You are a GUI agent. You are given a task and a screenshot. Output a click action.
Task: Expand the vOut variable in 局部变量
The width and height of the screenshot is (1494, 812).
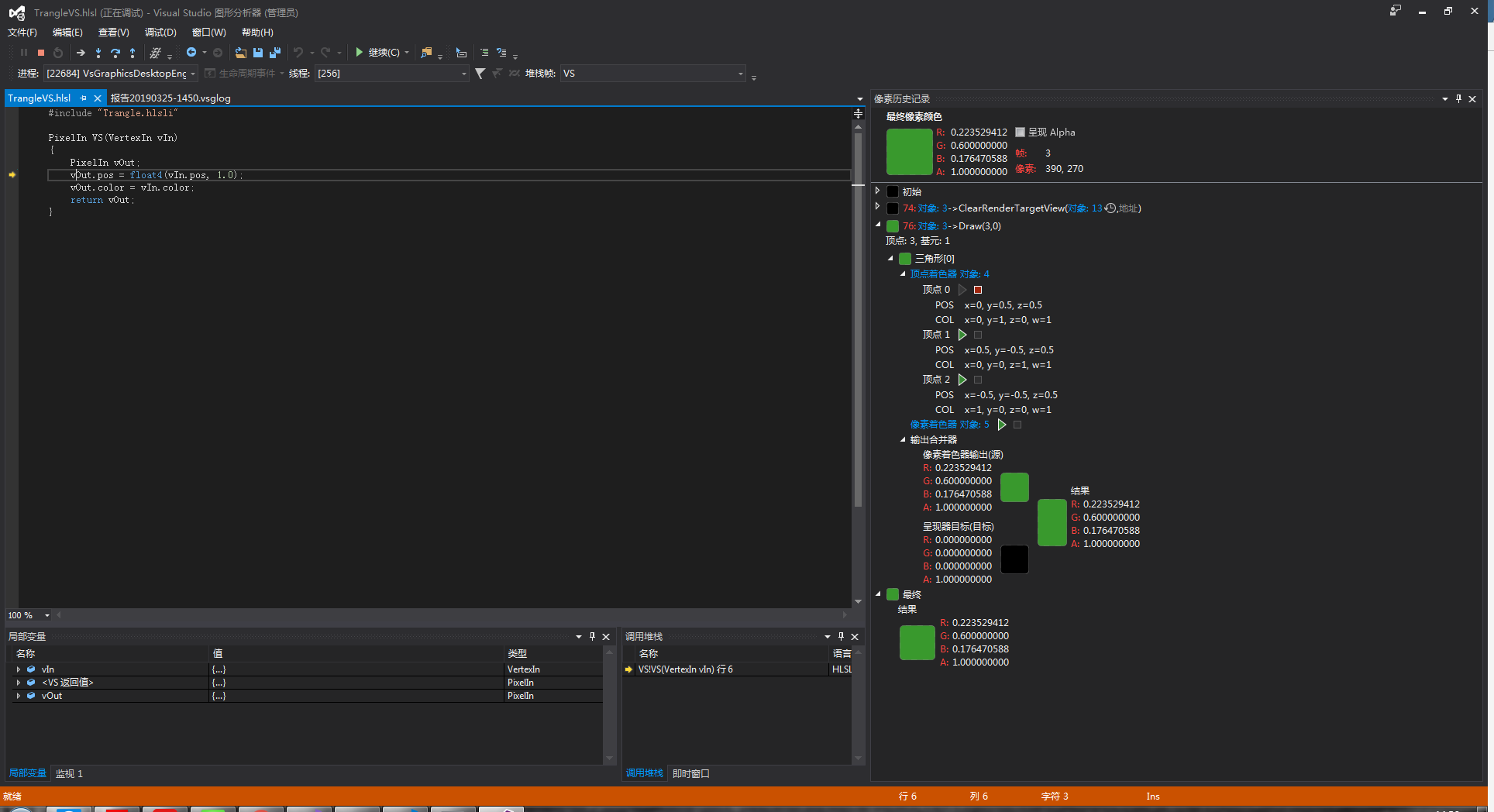tap(18, 695)
